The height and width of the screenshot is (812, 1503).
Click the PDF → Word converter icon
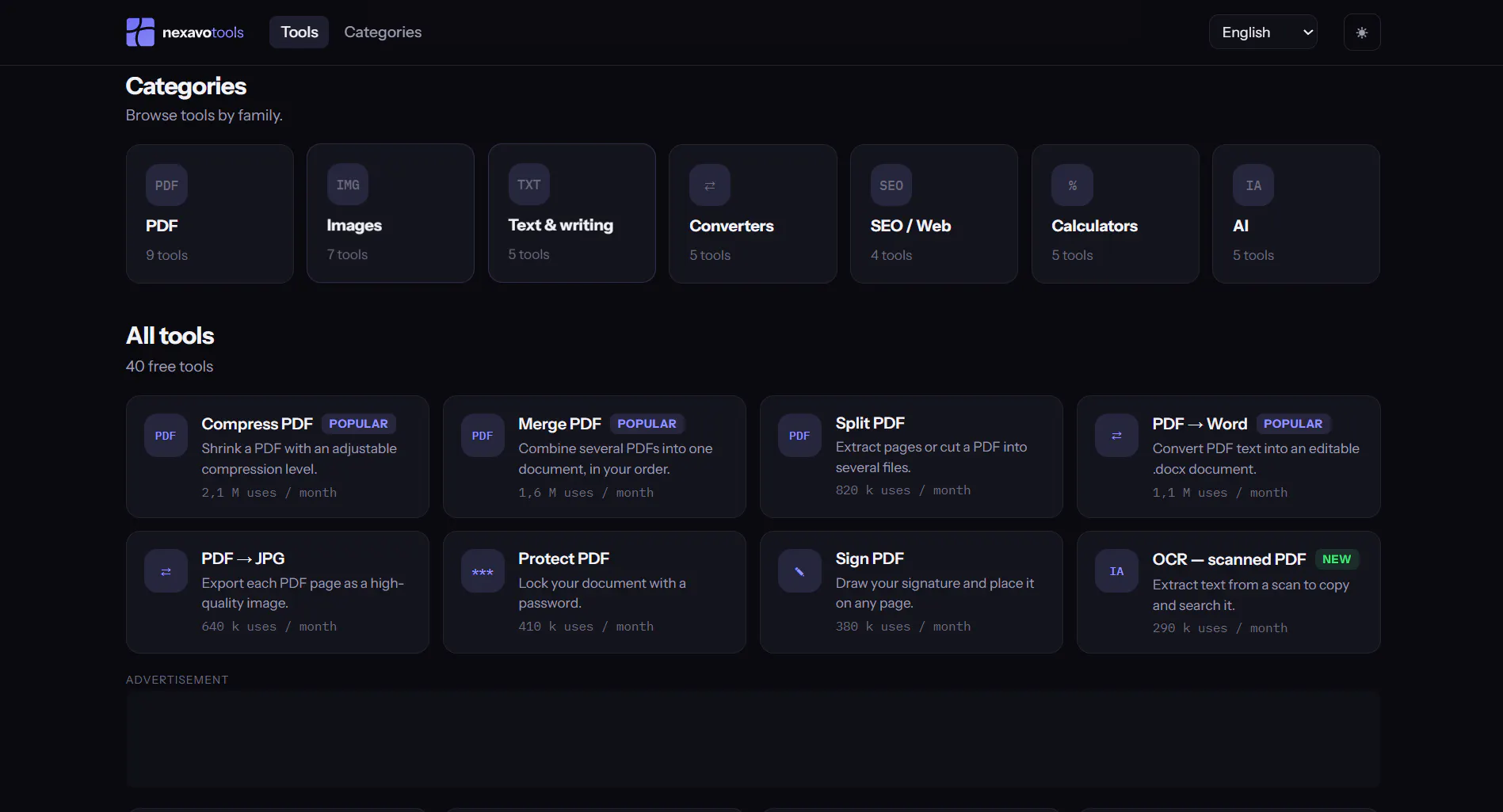point(1116,436)
